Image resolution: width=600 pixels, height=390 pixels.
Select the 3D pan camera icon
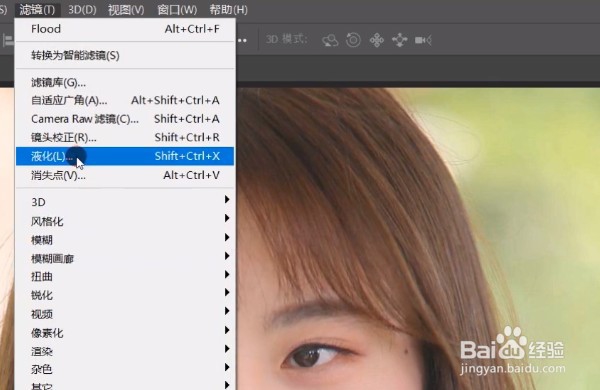(x=377, y=40)
